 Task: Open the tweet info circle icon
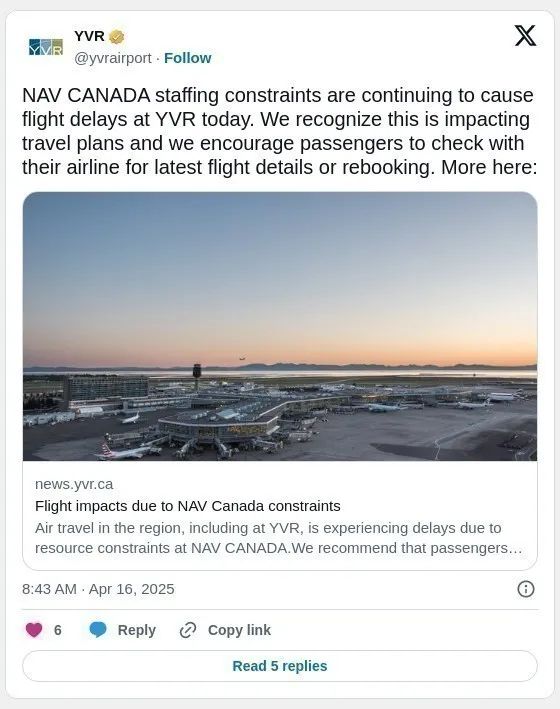[526, 589]
